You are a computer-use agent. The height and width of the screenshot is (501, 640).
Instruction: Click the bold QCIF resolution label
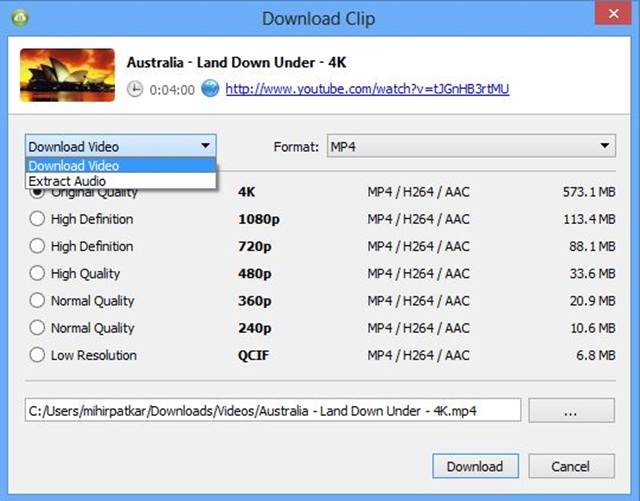click(x=253, y=355)
